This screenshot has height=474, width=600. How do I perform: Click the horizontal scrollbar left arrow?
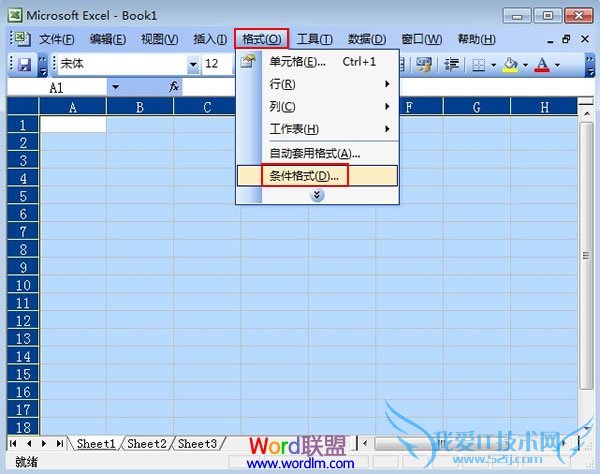tap(365, 444)
